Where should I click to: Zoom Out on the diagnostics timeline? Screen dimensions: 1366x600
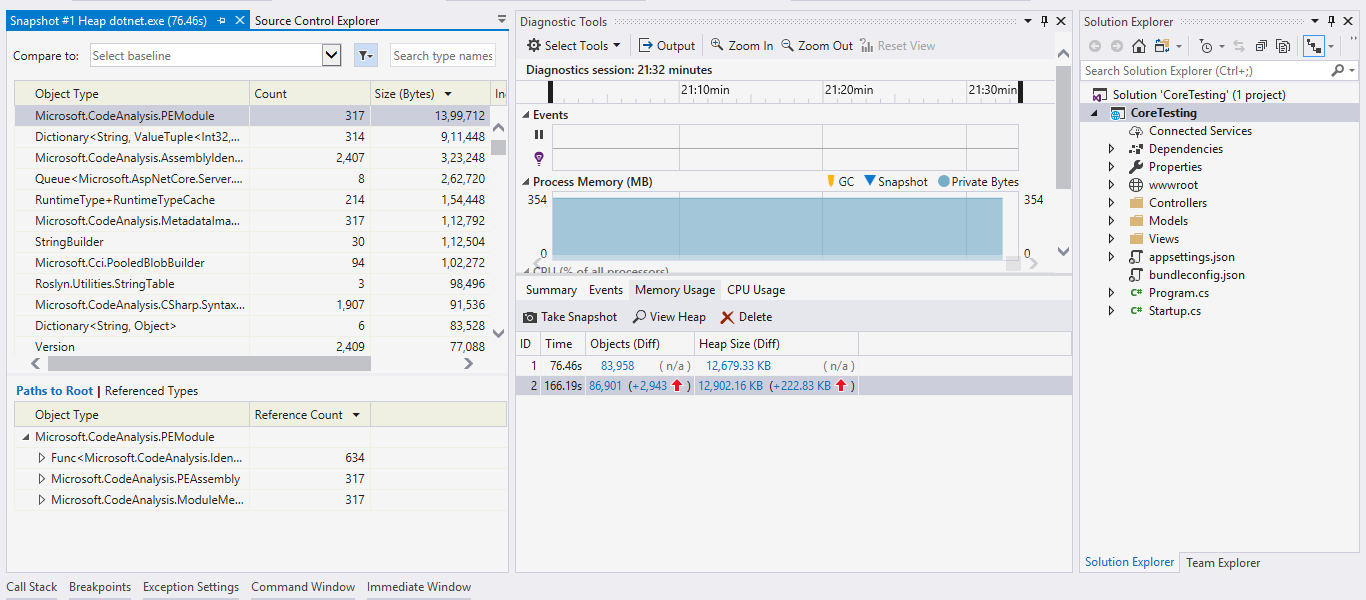817,45
